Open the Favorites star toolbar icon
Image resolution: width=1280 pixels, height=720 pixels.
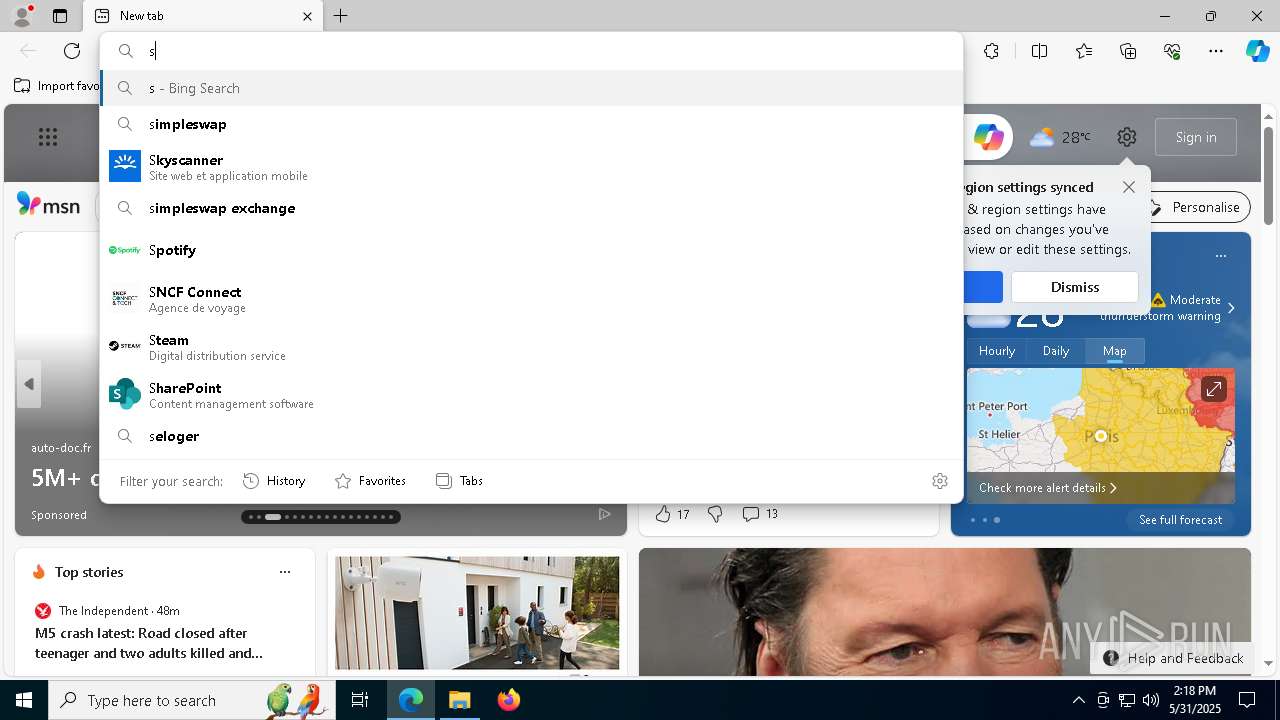(x=1084, y=51)
